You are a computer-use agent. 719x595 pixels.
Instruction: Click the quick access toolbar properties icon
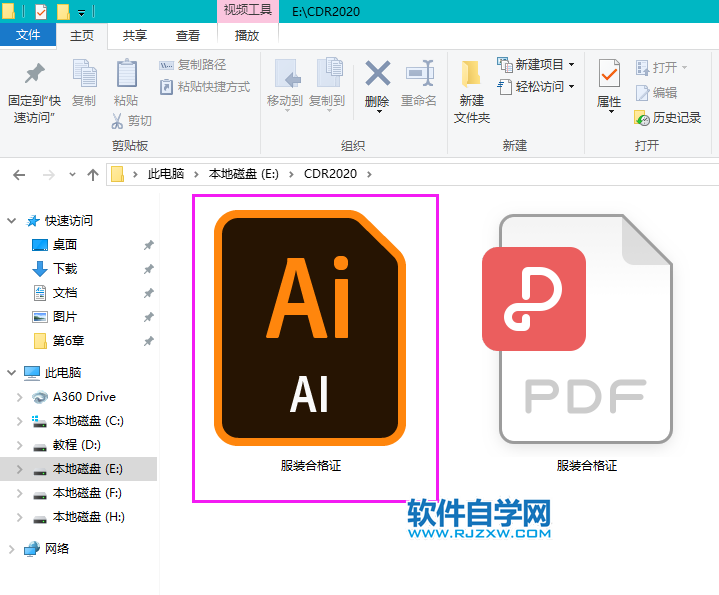point(41,11)
